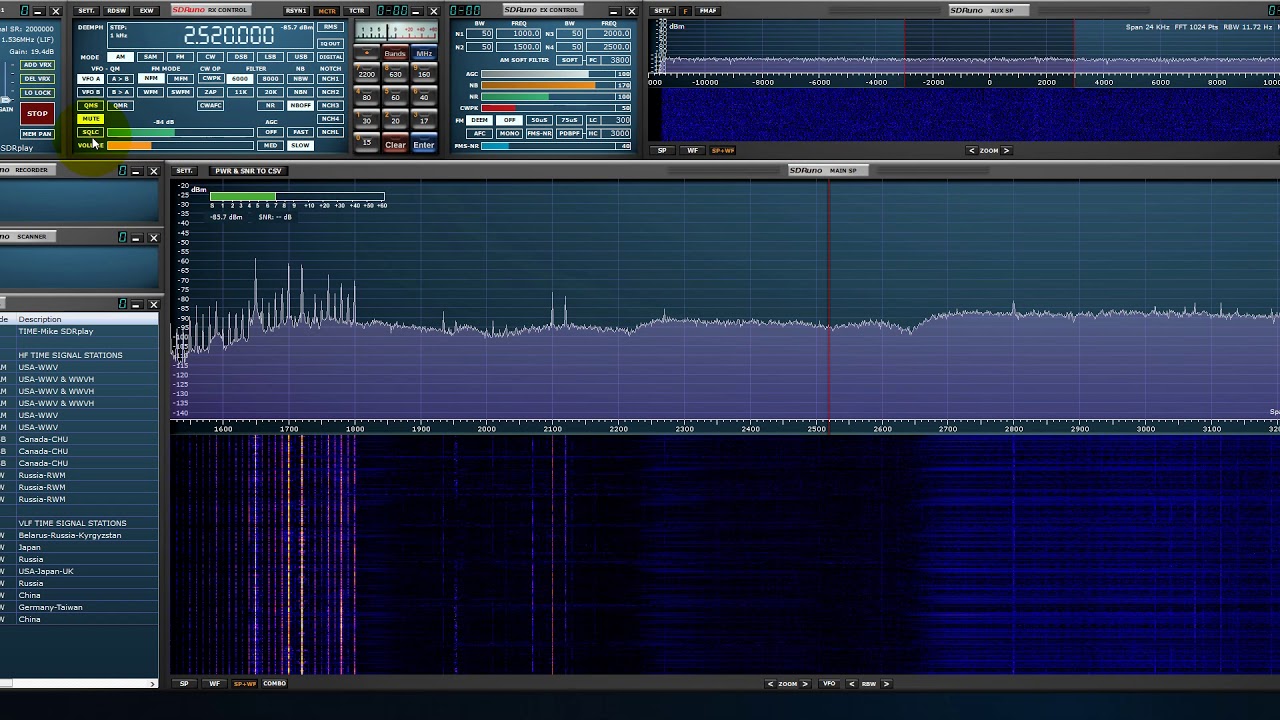Click Main SP zoom-in right arrow
This screenshot has height=720, width=1280.
tap(804, 684)
